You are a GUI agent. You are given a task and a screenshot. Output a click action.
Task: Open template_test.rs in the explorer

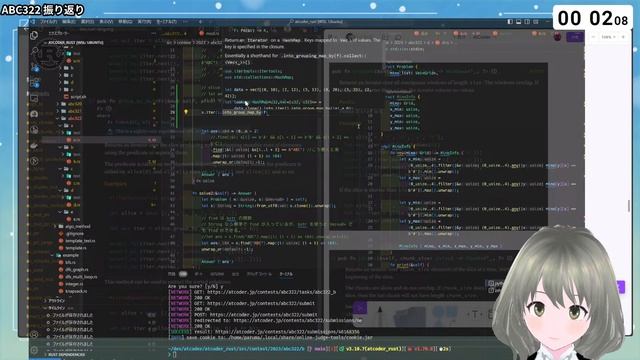point(78,241)
